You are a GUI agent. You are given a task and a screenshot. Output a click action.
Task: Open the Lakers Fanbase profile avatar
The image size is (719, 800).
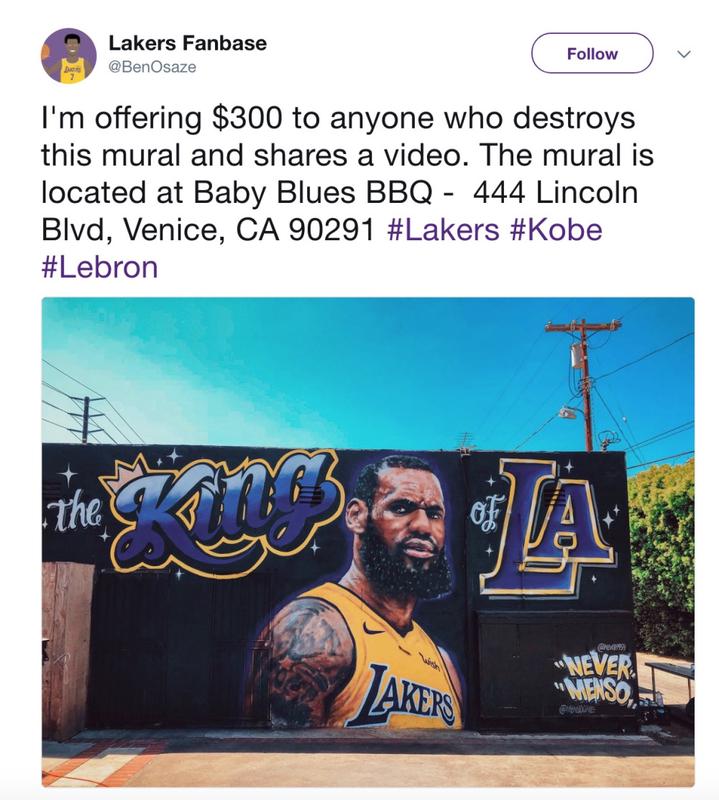tap(68, 56)
